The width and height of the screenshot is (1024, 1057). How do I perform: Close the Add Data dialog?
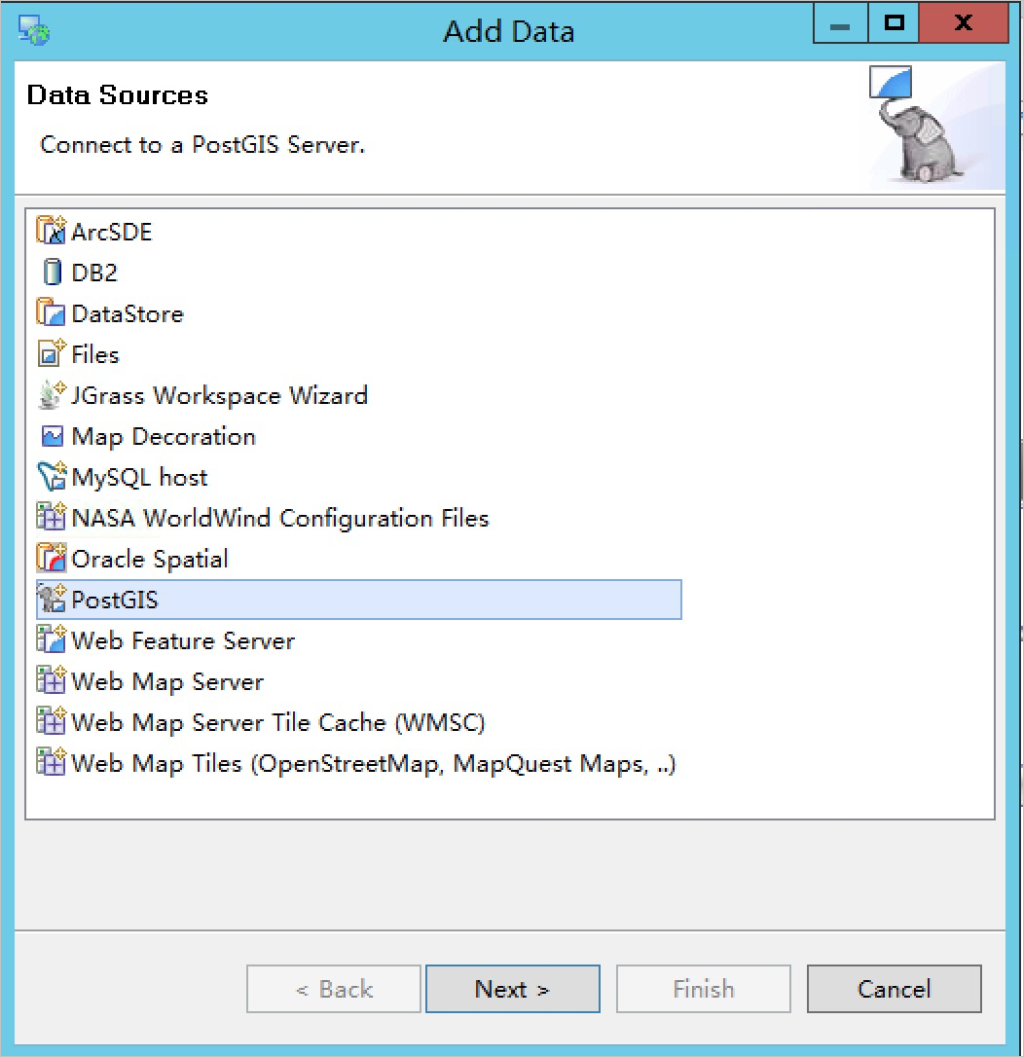tap(964, 24)
